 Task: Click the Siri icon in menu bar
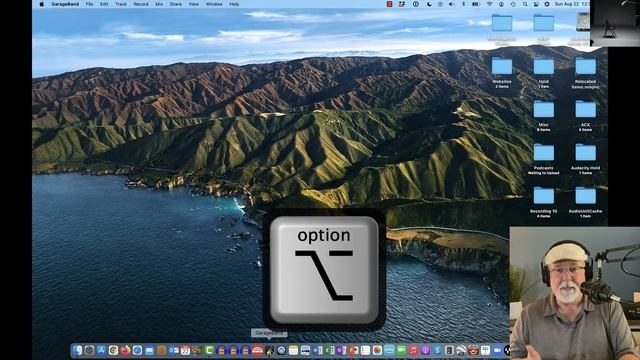click(x=547, y=4)
